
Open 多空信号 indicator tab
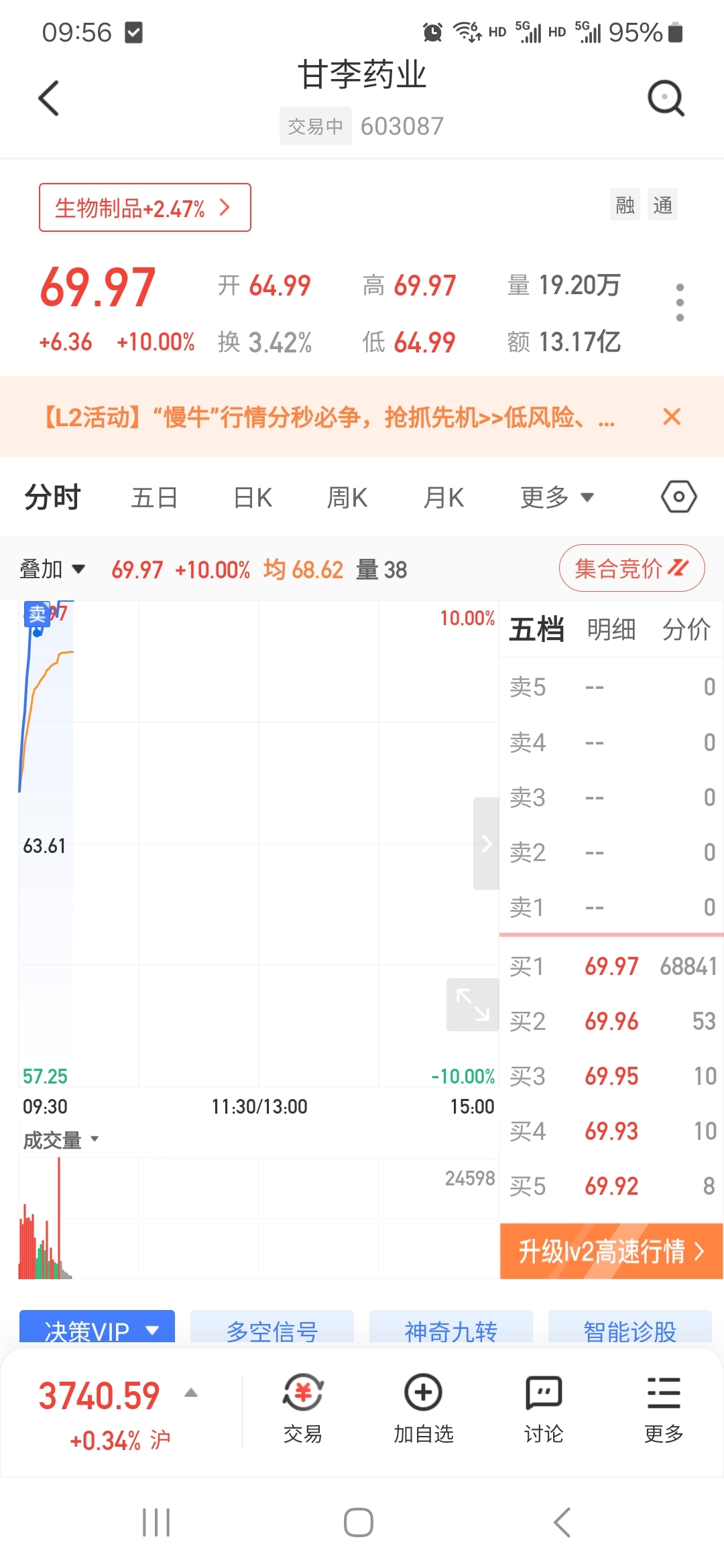click(272, 1328)
